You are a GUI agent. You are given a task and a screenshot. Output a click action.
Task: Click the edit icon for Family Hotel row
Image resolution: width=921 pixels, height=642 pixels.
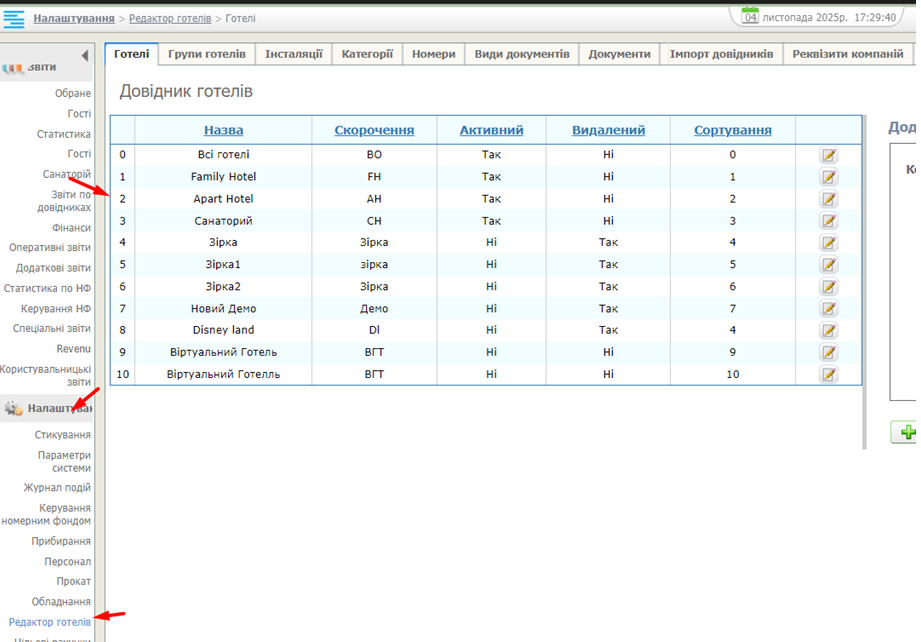pyautogui.click(x=828, y=177)
